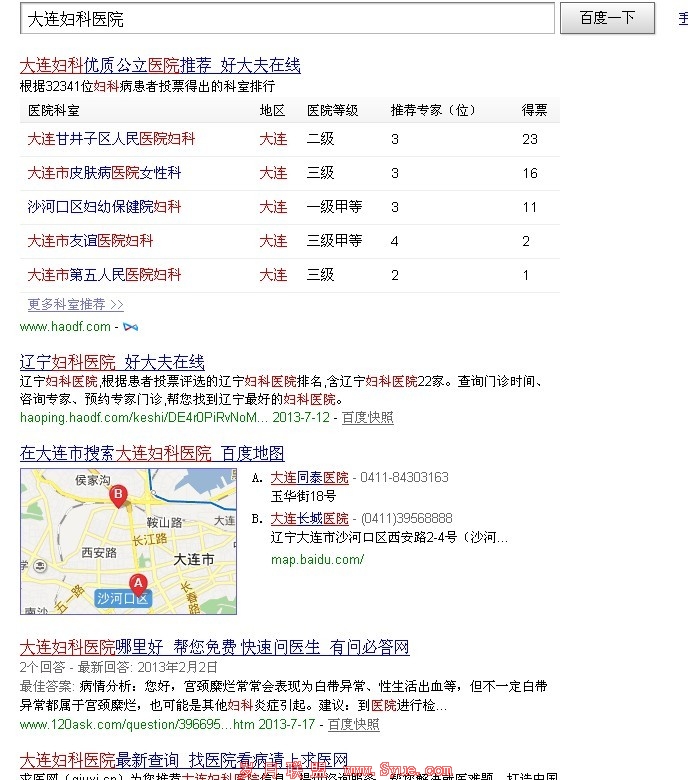Viewport: 688px width, 780px height.
Task: Open the 大连市皮肤病医院女性科 link
Action: 104,173
